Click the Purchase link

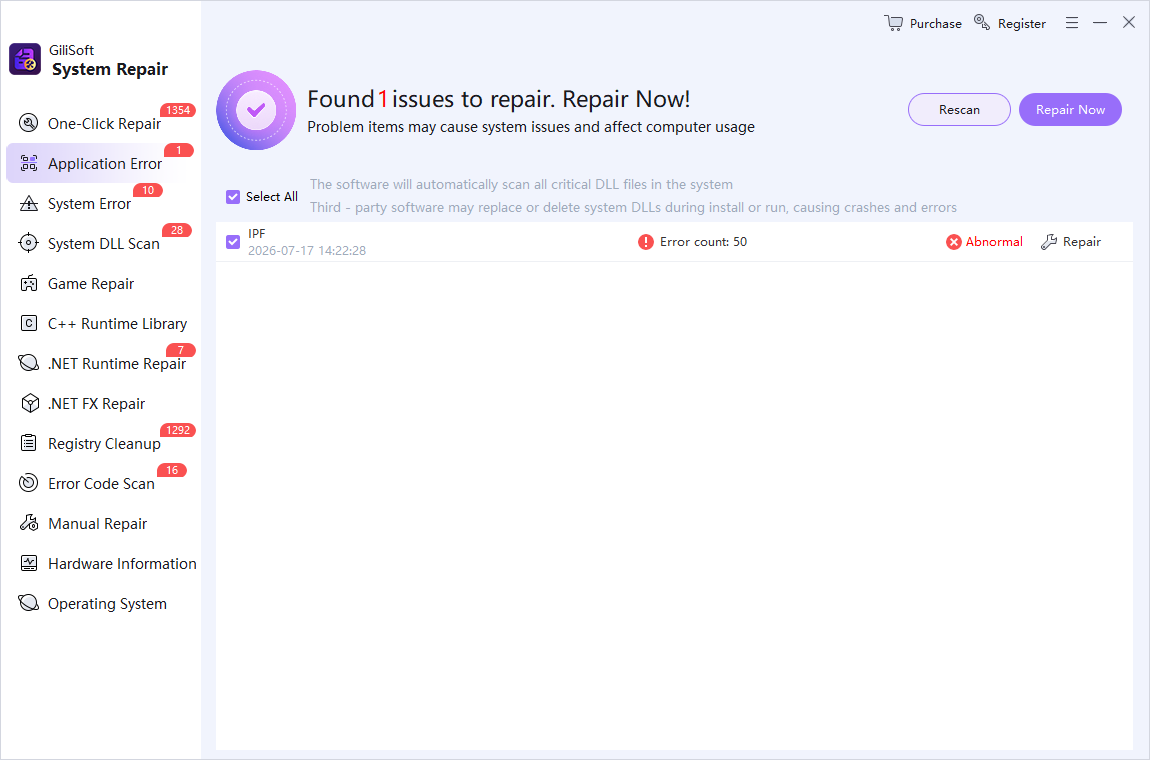[x=935, y=23]
